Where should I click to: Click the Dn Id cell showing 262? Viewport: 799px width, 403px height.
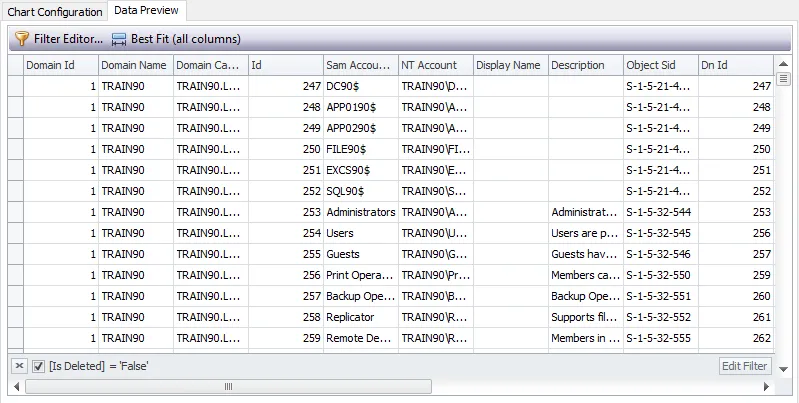coord(736,338)
